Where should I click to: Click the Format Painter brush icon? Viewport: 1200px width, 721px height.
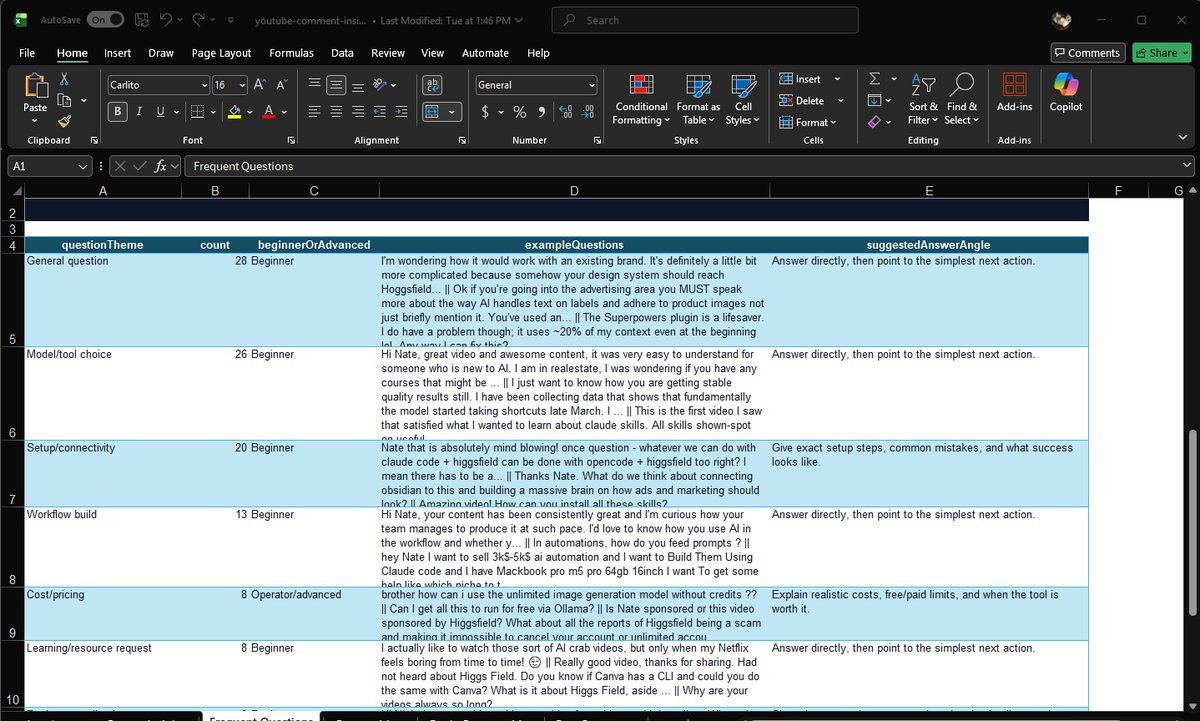point(64,122)
